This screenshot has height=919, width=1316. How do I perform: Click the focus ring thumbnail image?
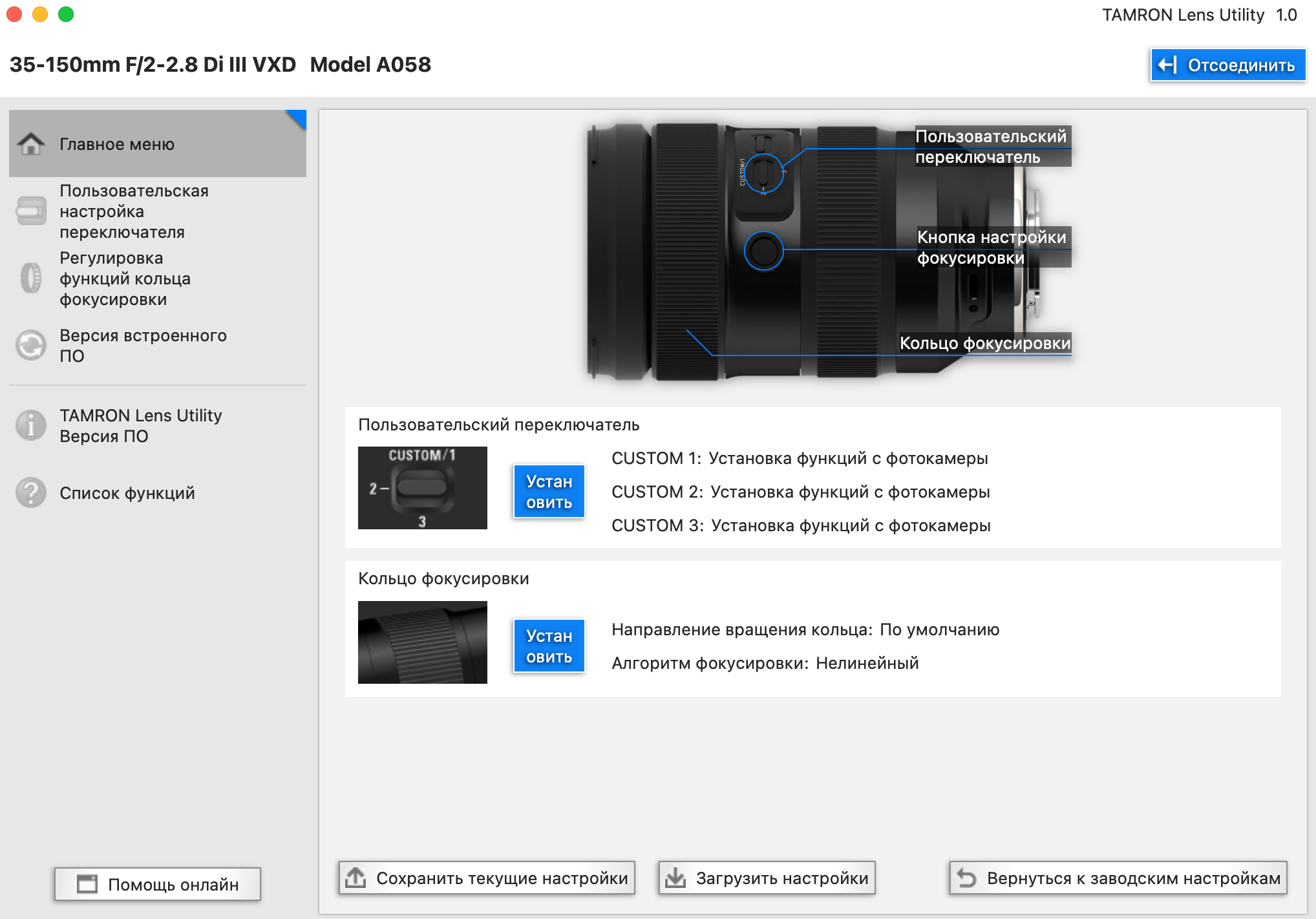[x=422, y=642]
